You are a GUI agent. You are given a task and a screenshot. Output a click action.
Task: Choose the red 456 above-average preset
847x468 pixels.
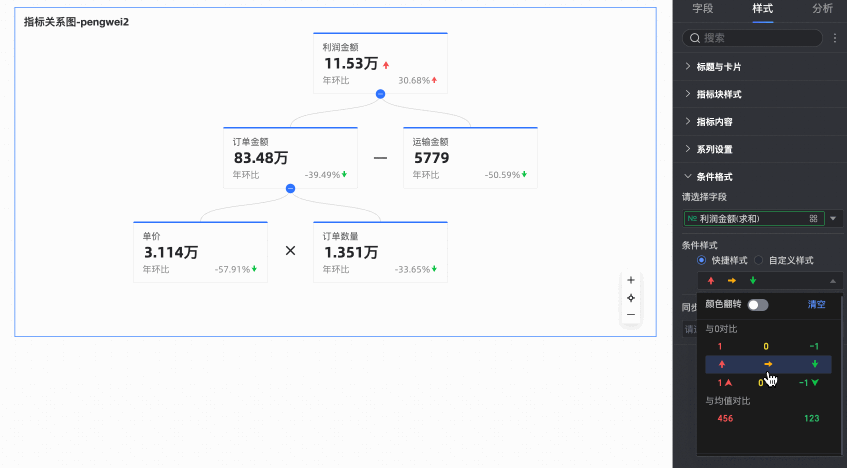click(x=725, y=418)
